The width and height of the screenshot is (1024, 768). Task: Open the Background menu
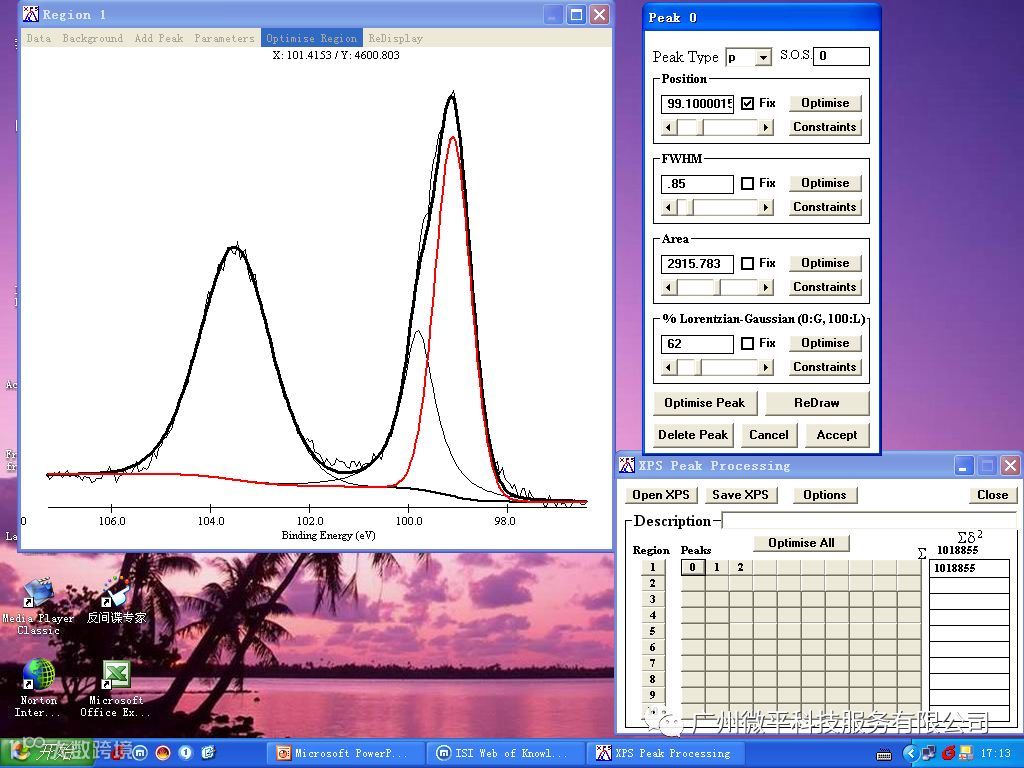click(92, 38)
